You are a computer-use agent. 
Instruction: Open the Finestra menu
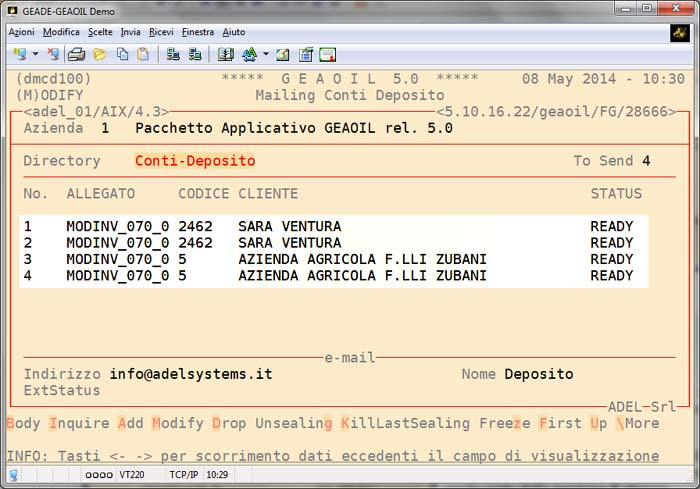197,32
